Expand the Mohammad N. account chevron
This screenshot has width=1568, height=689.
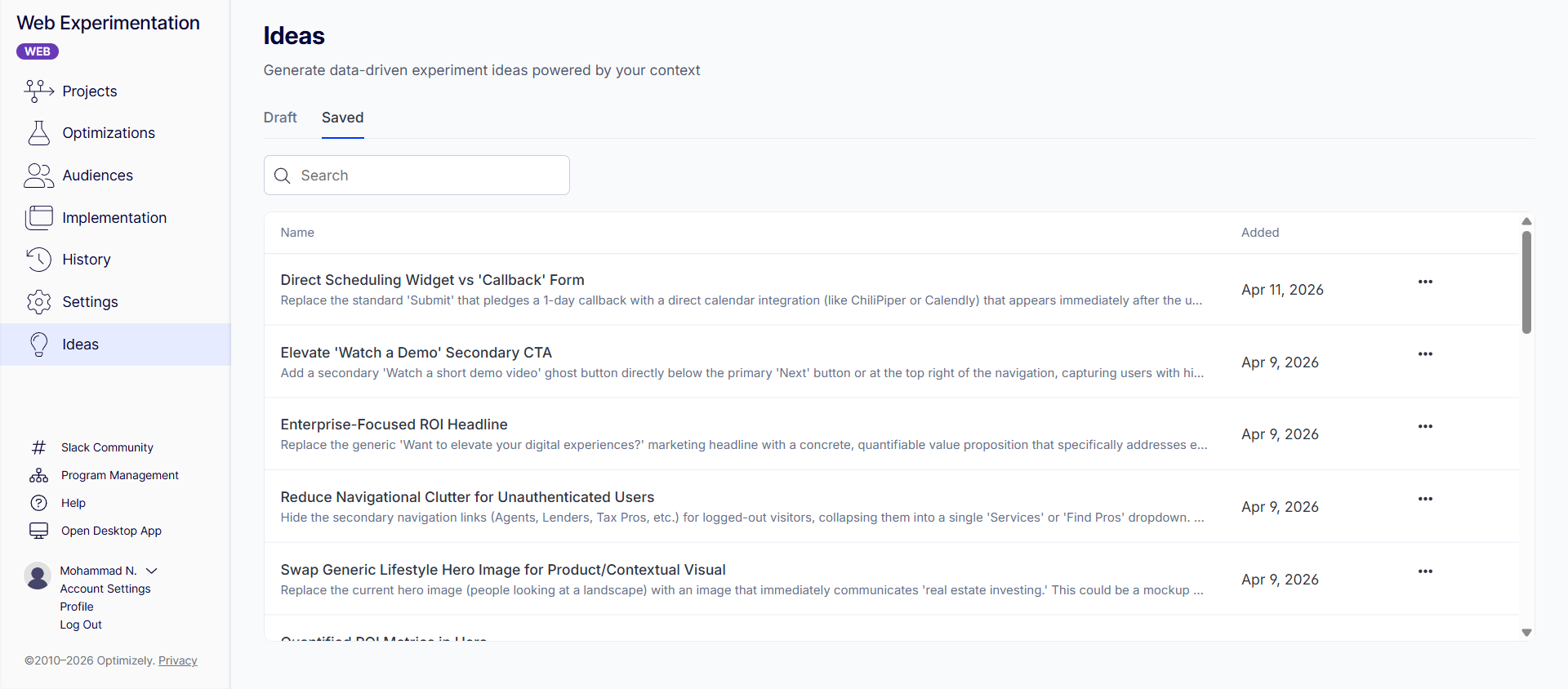tap(152, 571)
